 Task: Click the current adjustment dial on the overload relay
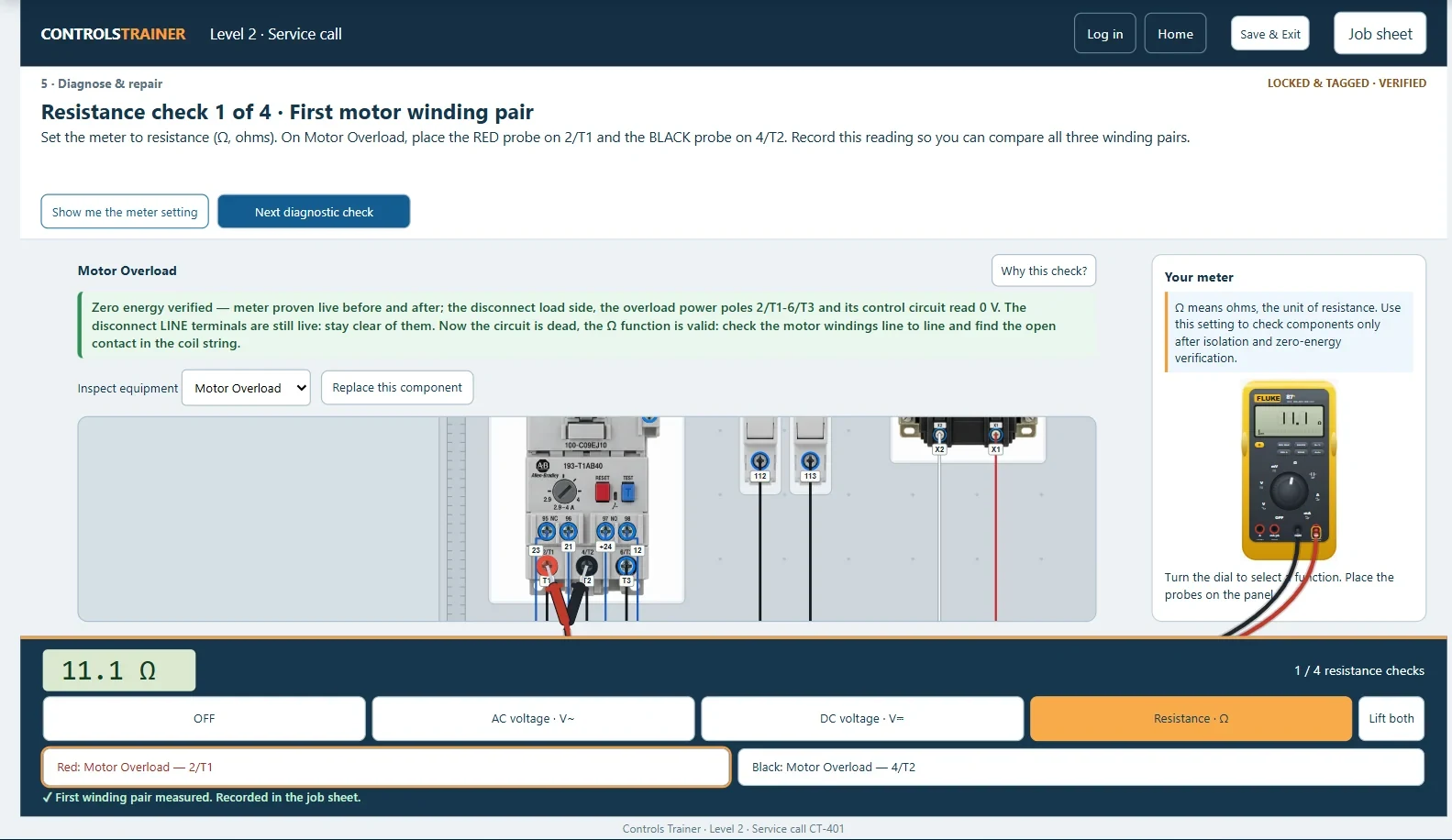click(x=565, y=492)
